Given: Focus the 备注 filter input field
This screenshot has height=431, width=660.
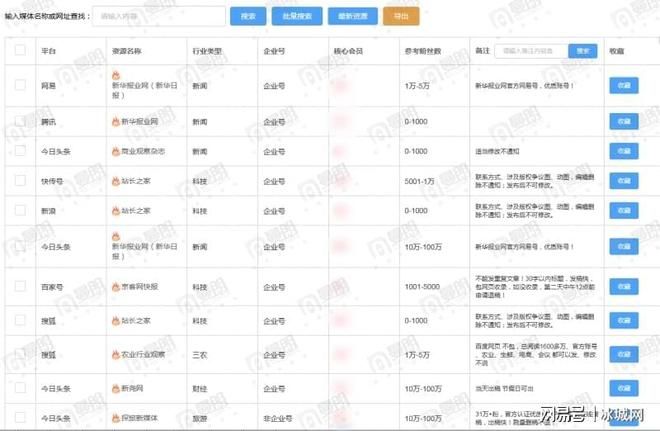Looking at the screenshot, I should (531, 51).
